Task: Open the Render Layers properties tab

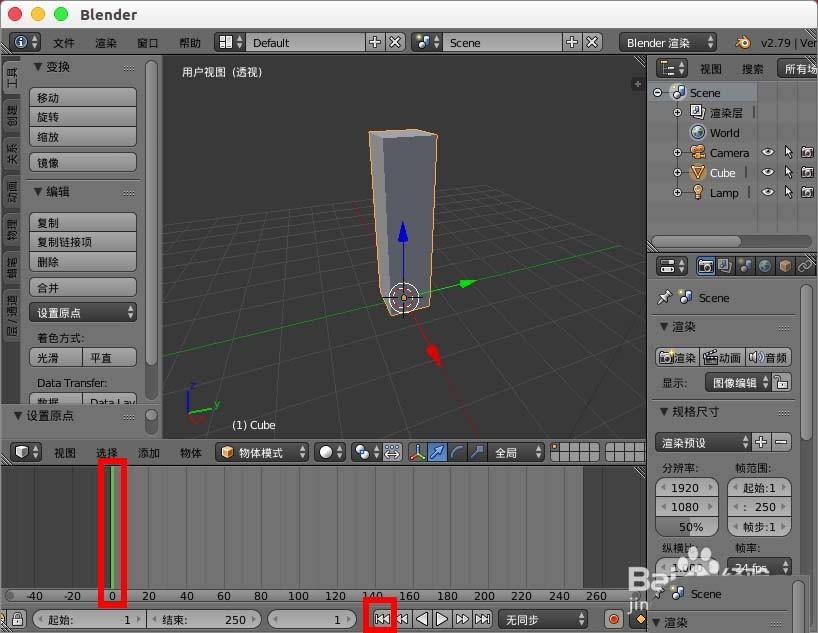Action: [x=724, y=267]
